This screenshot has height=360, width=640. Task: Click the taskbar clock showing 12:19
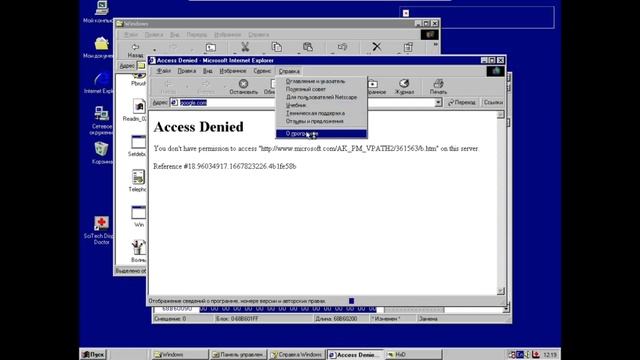550,355
